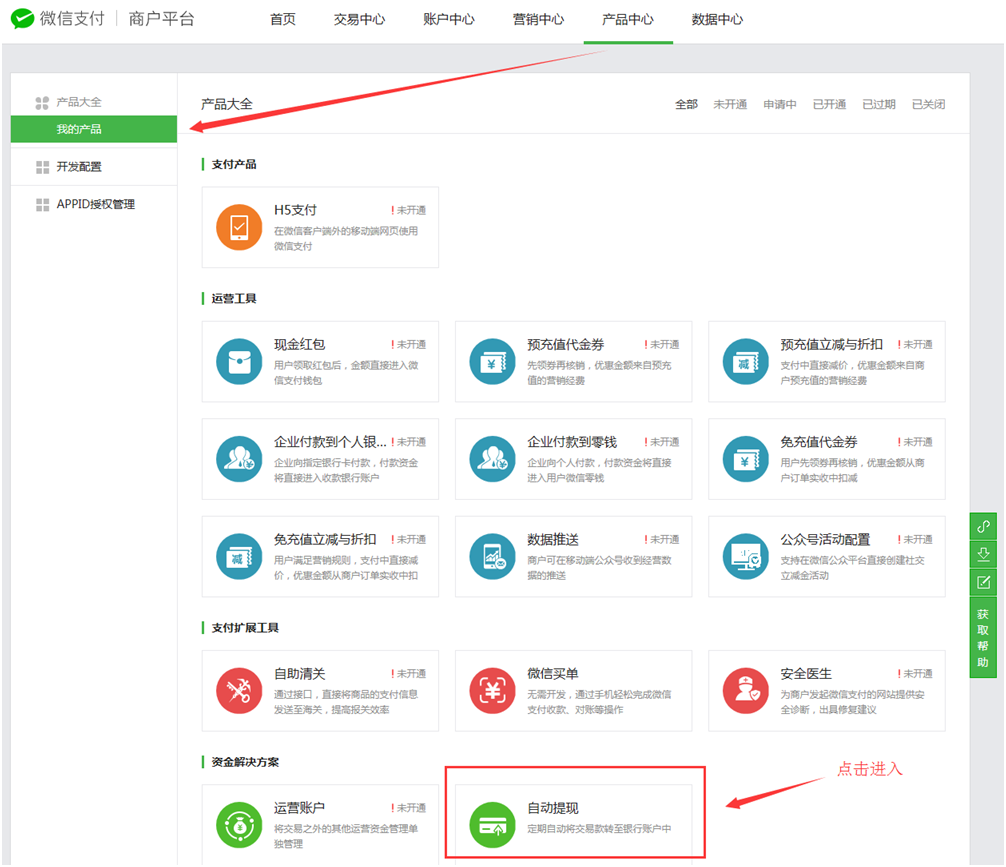Screen dimensions: 1006x867
Task: Click the 产品大全 sidebar icon
Action: tap(42, 103)
